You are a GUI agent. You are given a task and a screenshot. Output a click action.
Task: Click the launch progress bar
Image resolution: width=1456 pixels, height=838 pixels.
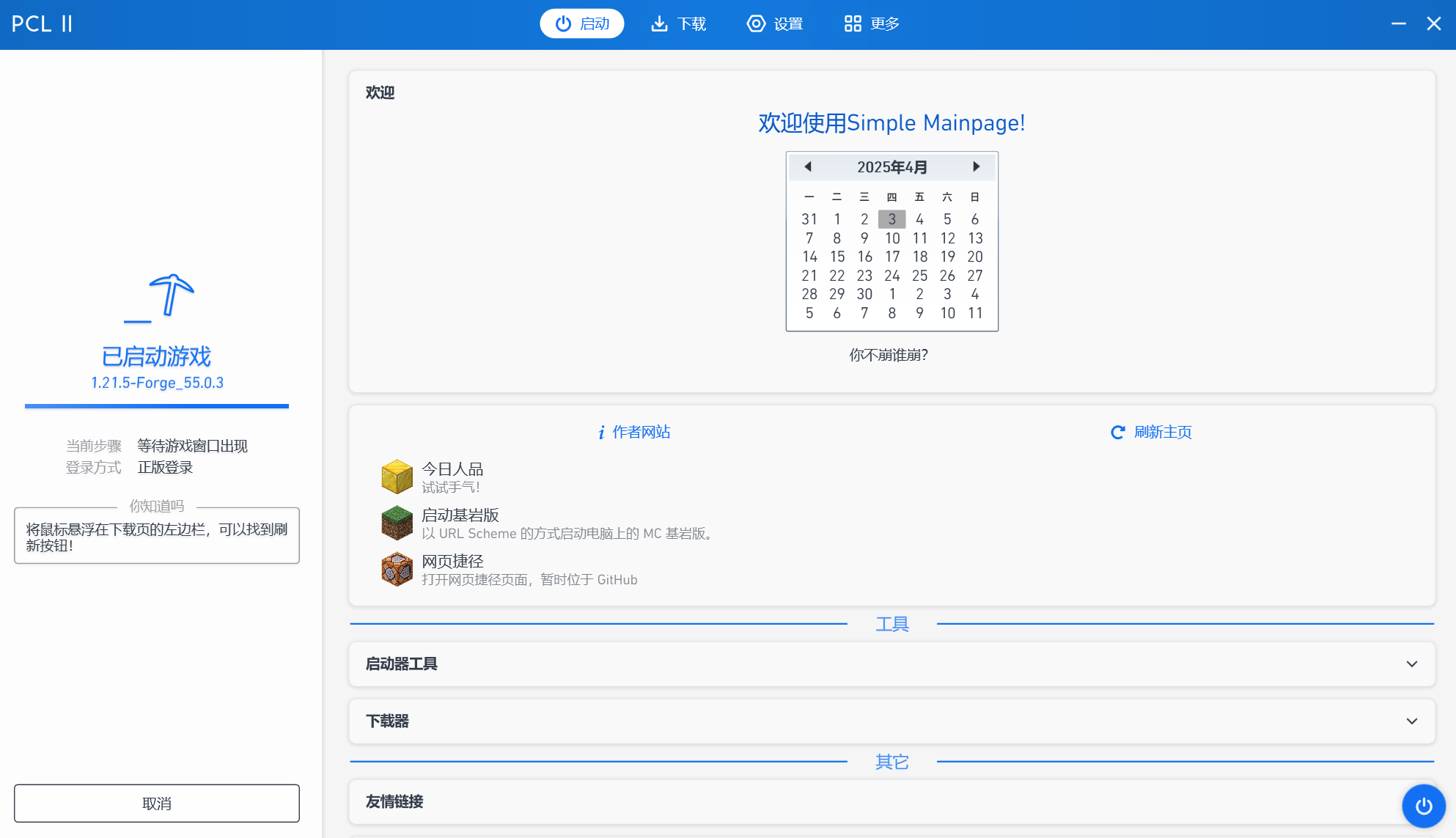[x=157, y=405]
